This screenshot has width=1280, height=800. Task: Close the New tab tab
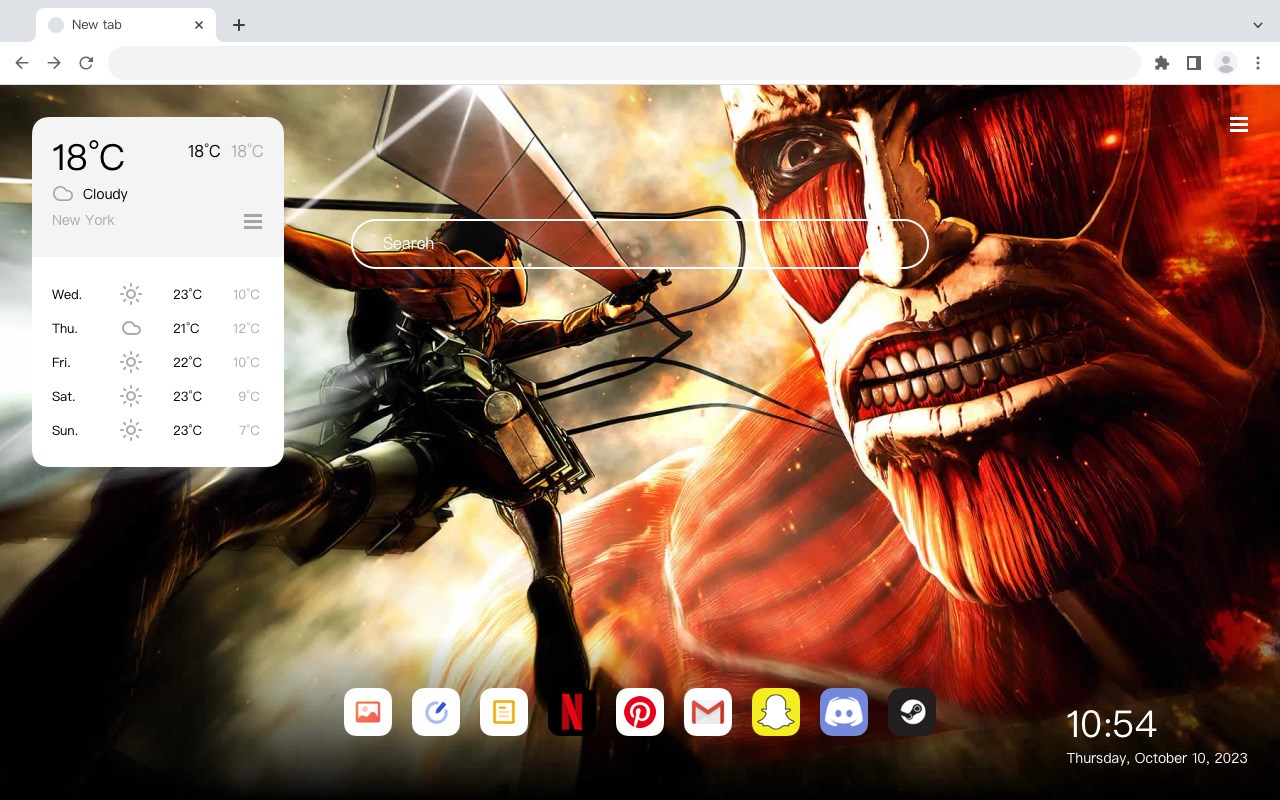(x=199, y=25)
